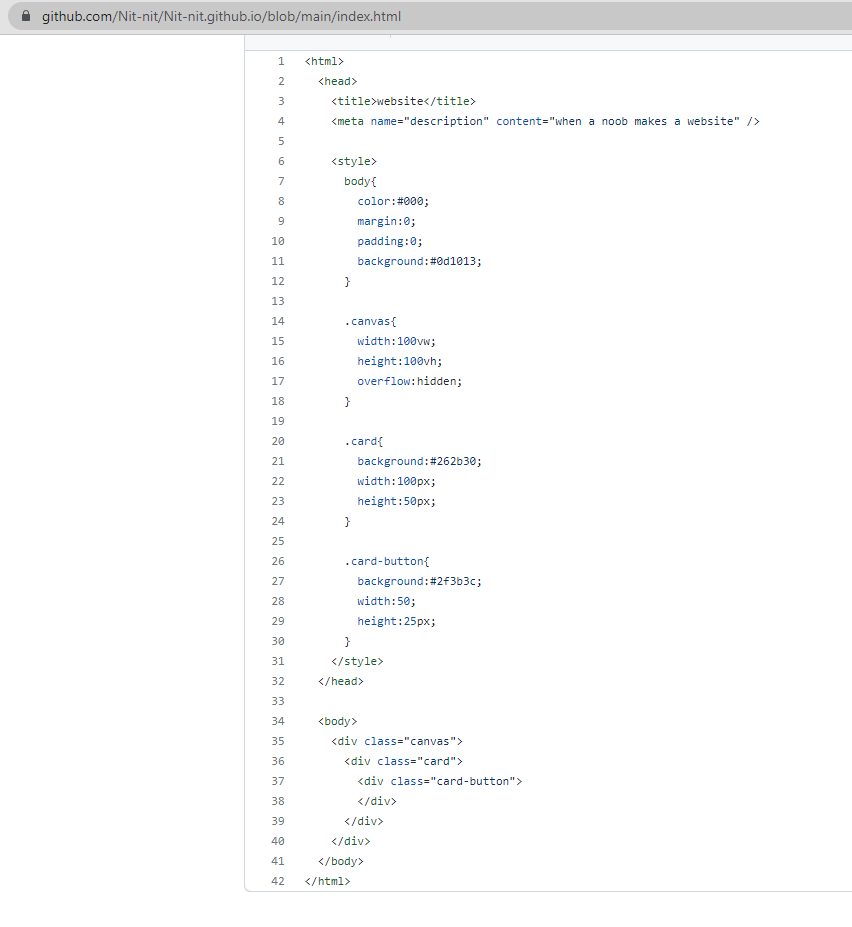852x927 pixels.
Task: Click the closing </head> tag
Action: coord(341,682)
